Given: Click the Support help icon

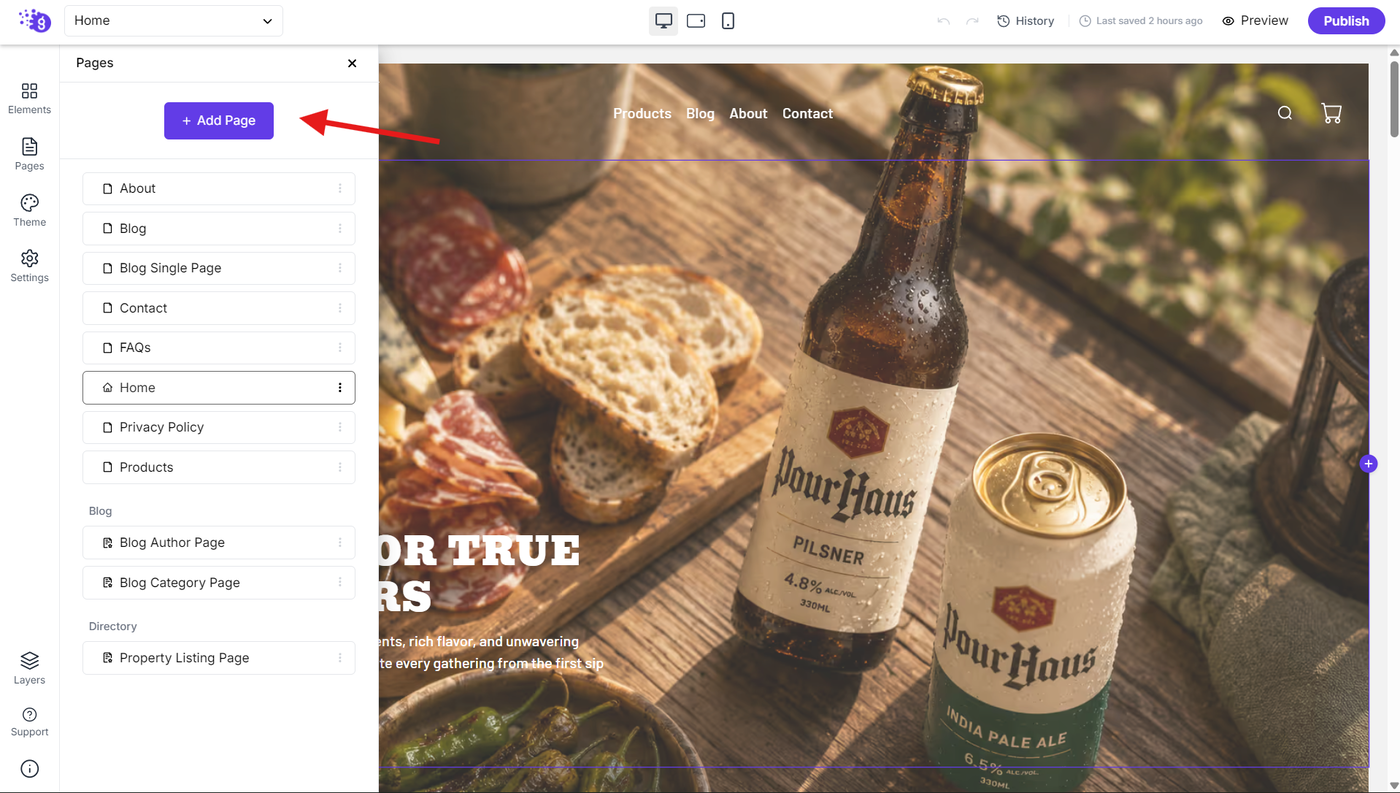Looking at the screenshot, I should pos(29,715).
